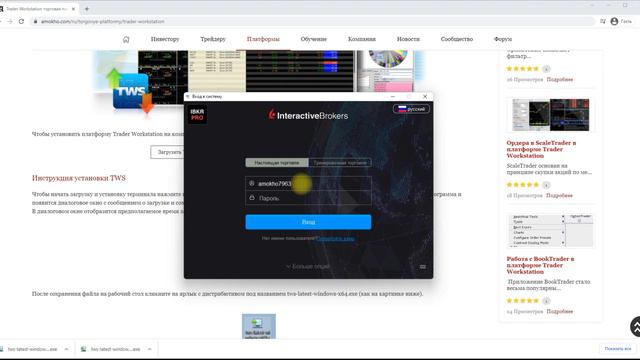Viewport: 640px width, 360px height.
Task: Click the InteractiveBrokers logo in login window
Action: coord(308,116)
